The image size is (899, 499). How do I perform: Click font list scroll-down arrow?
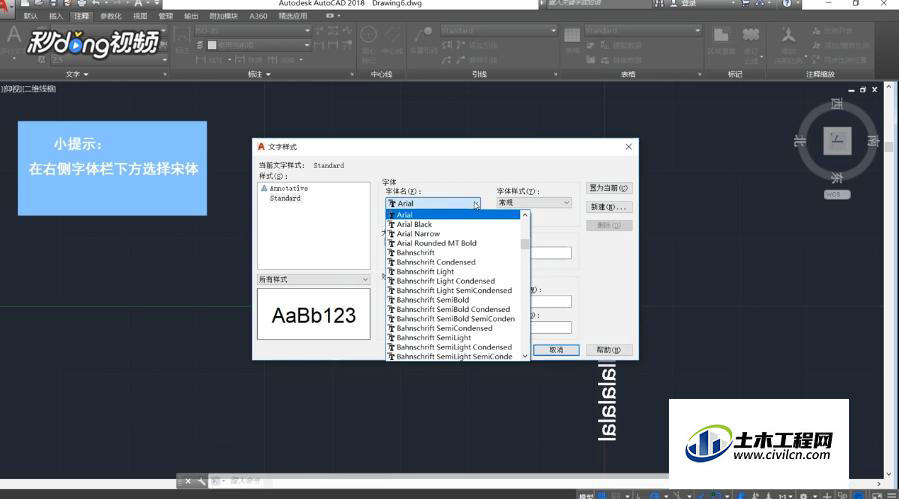point(525,356)
